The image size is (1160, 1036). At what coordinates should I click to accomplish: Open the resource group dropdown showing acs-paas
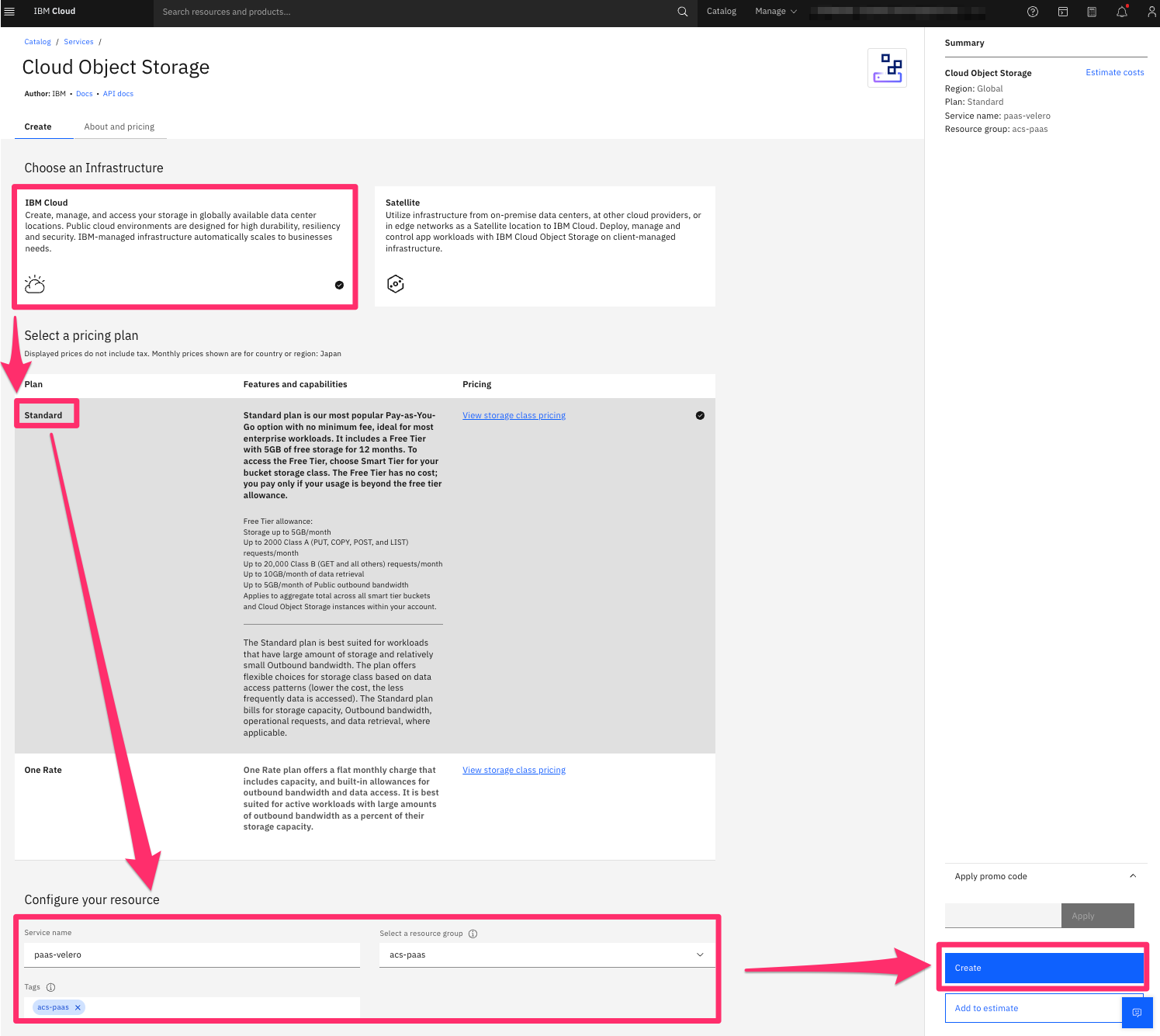tap(547, 955)
